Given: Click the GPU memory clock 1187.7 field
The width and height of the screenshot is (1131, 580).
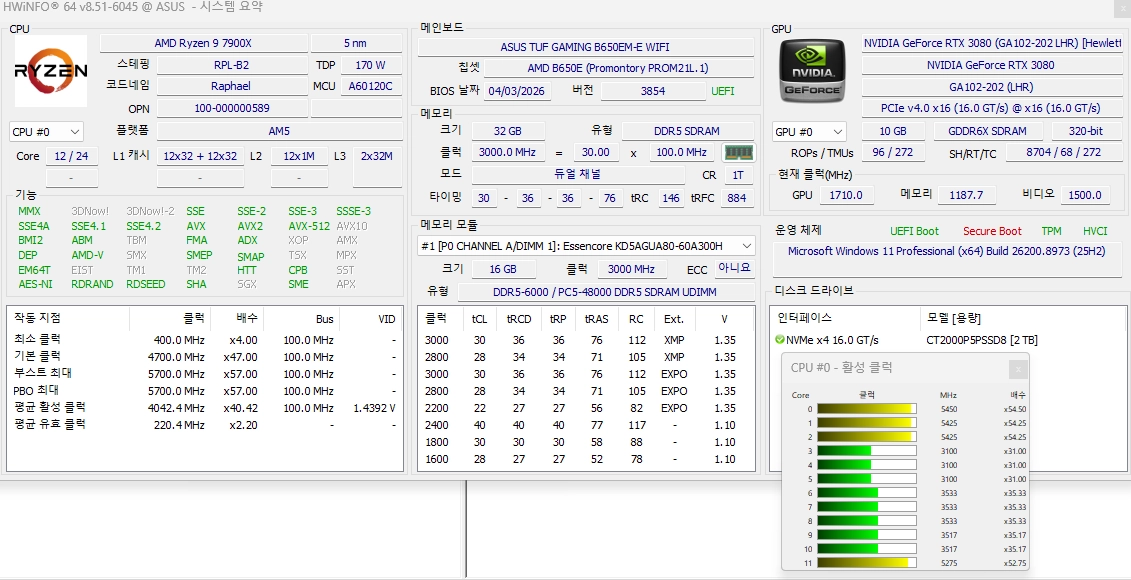Looking at the screenshot, I should (x=967, y=195).
